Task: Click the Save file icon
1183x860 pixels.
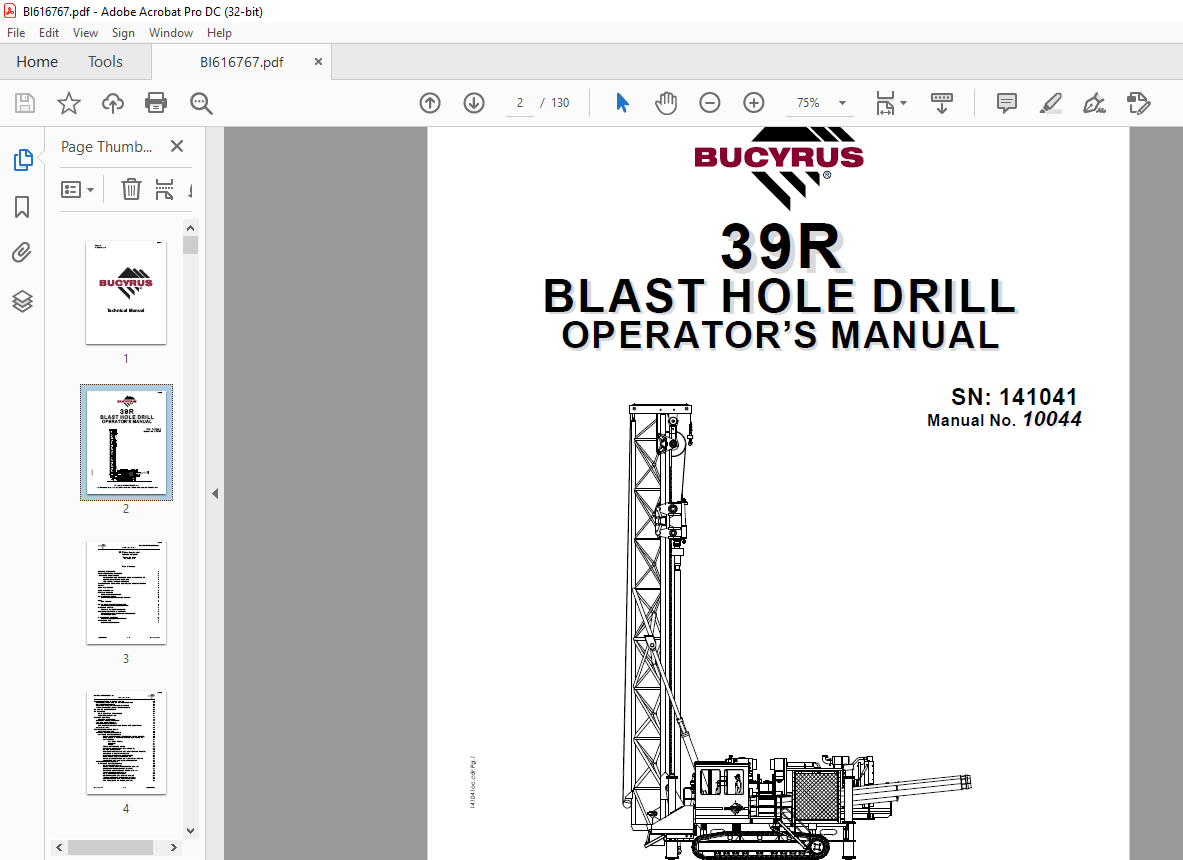Action: point(25,103)
